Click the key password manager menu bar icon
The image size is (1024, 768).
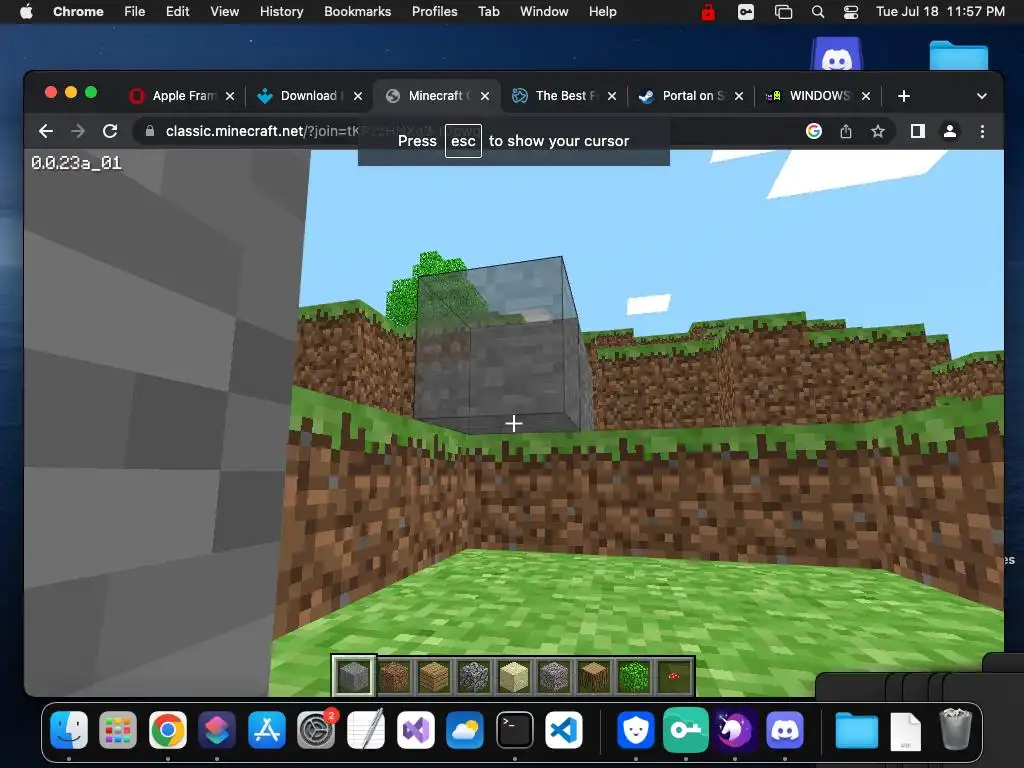[746, 12]
